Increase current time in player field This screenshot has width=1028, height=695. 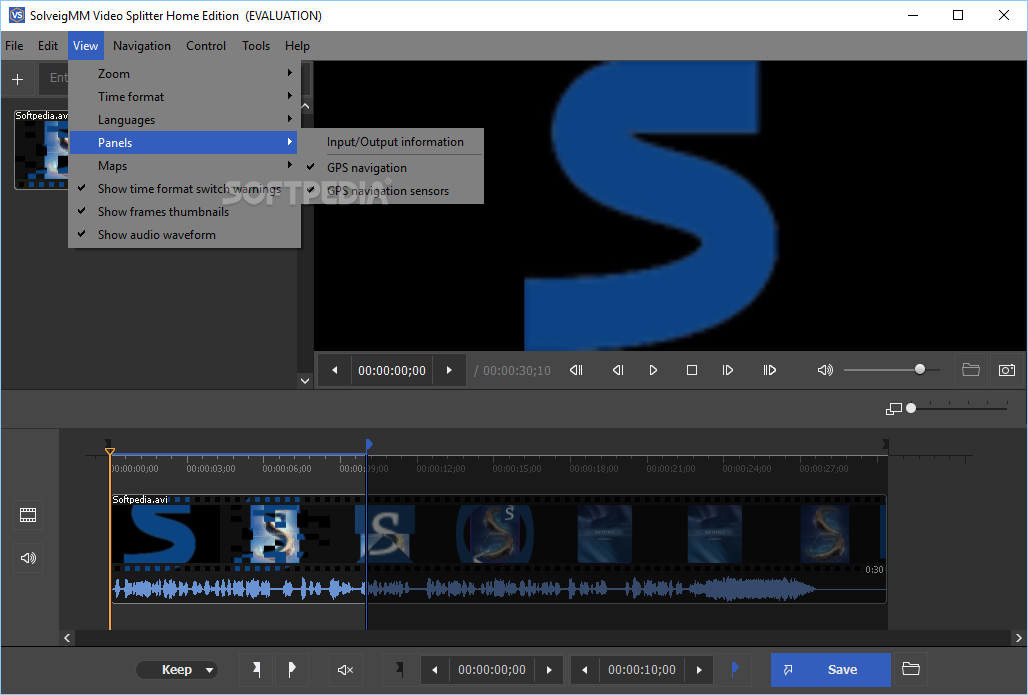(449, 370)
